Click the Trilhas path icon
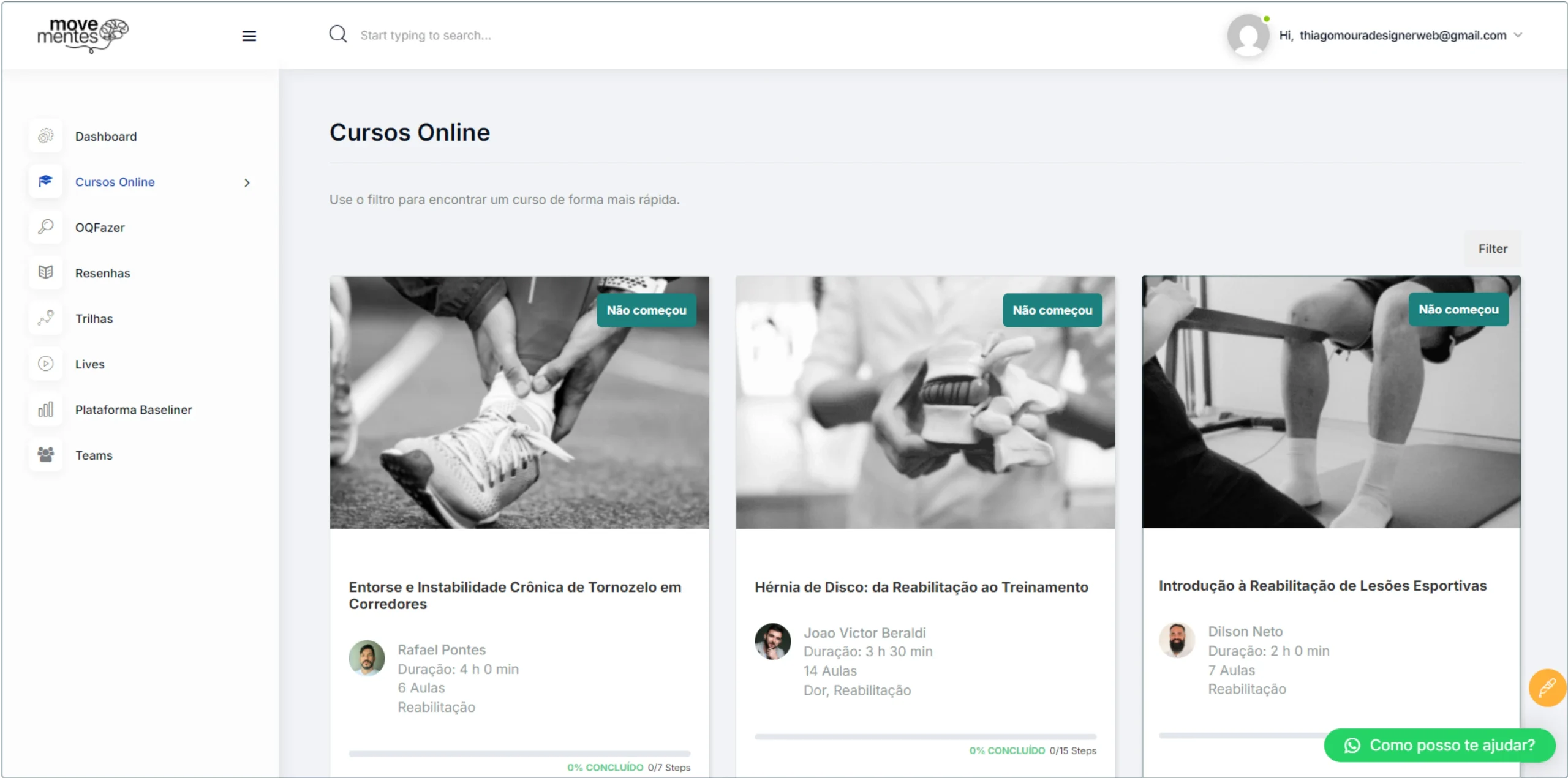The width and height of the screenshot is (1568, 778). click(46, 318)
